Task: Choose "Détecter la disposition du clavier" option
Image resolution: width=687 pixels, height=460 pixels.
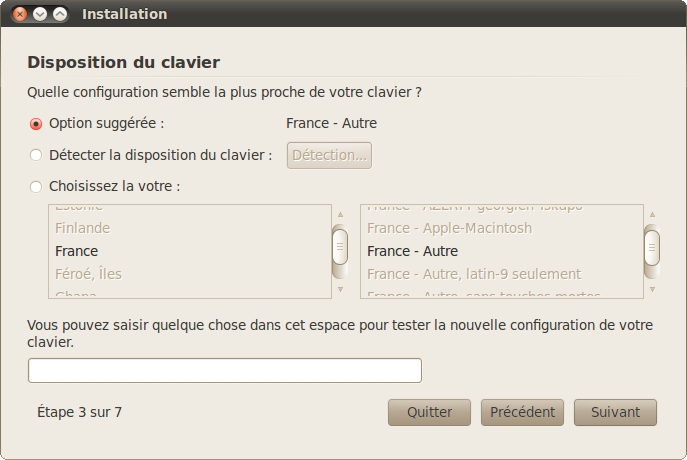Action: (37, 155)
